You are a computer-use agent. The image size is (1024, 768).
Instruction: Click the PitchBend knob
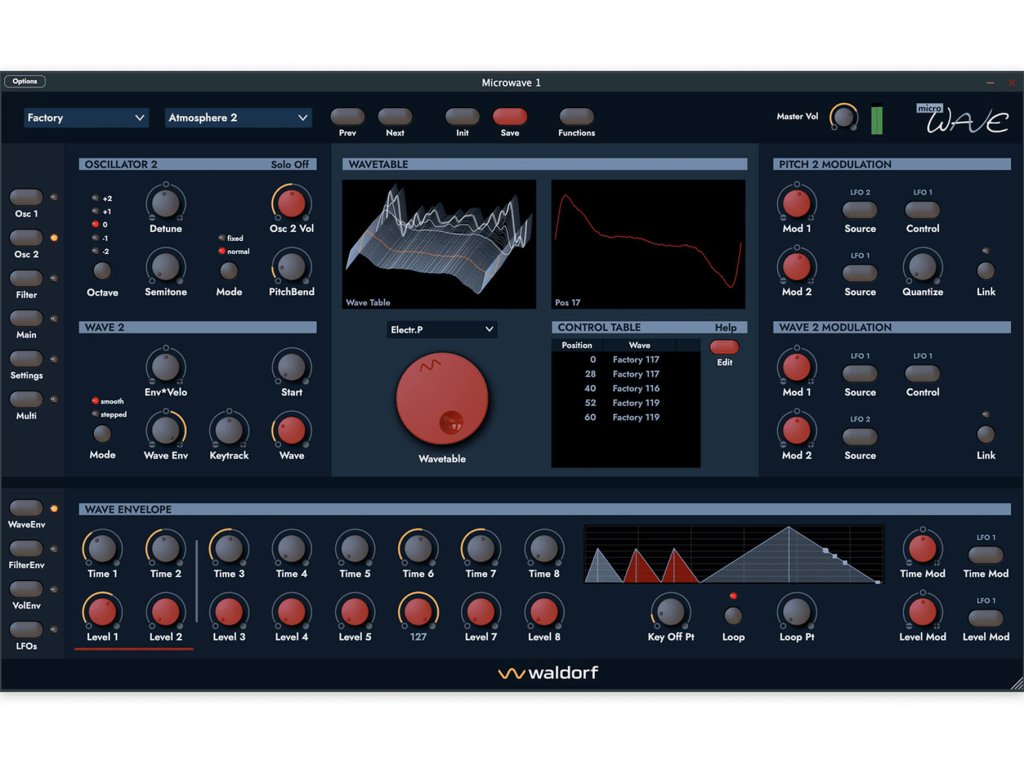291,266
